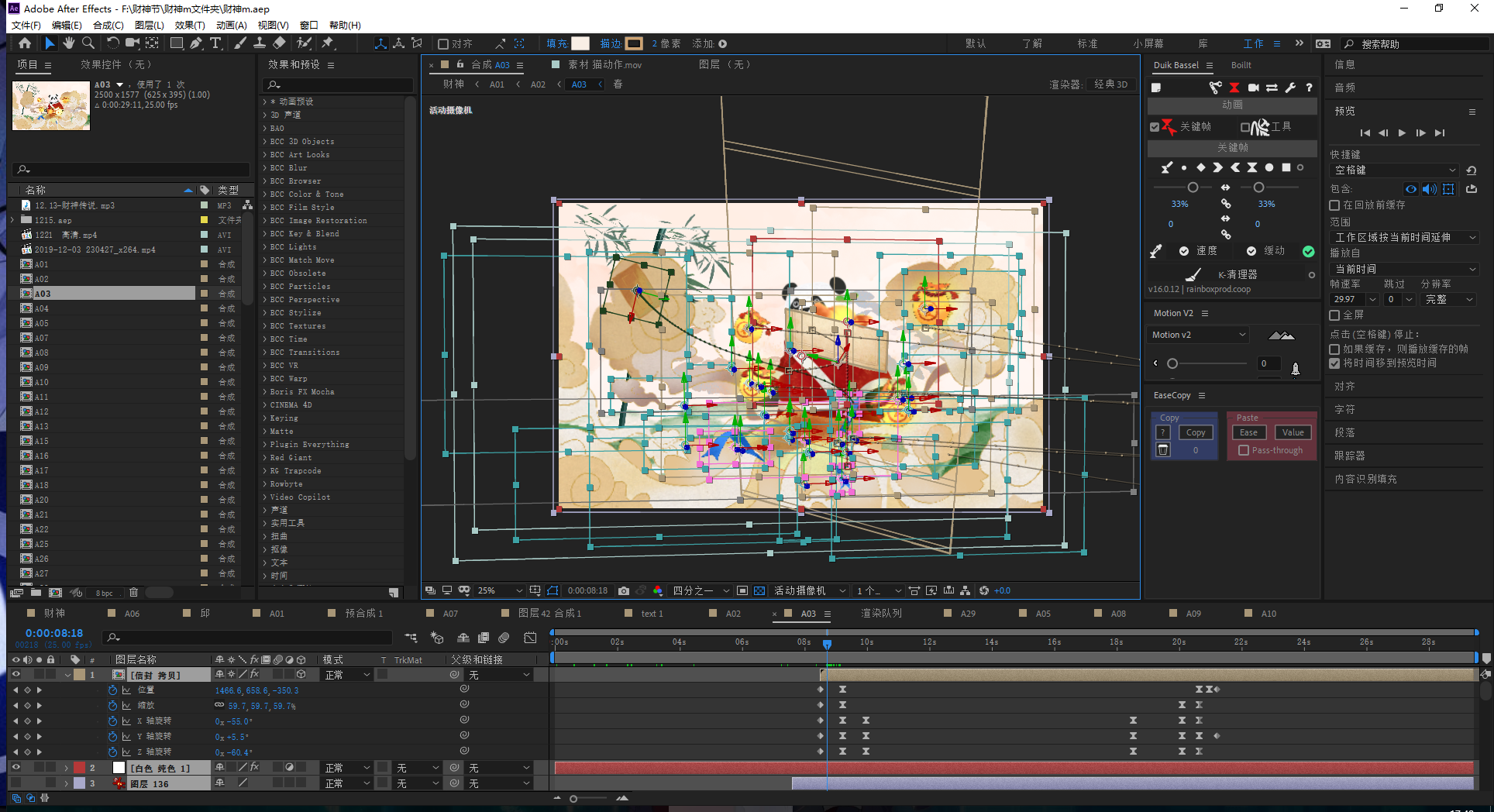This screenshot has width=1494, height=812.
Task: Set diamond linear keyframe in Duik
Action: pos(1201,167)
